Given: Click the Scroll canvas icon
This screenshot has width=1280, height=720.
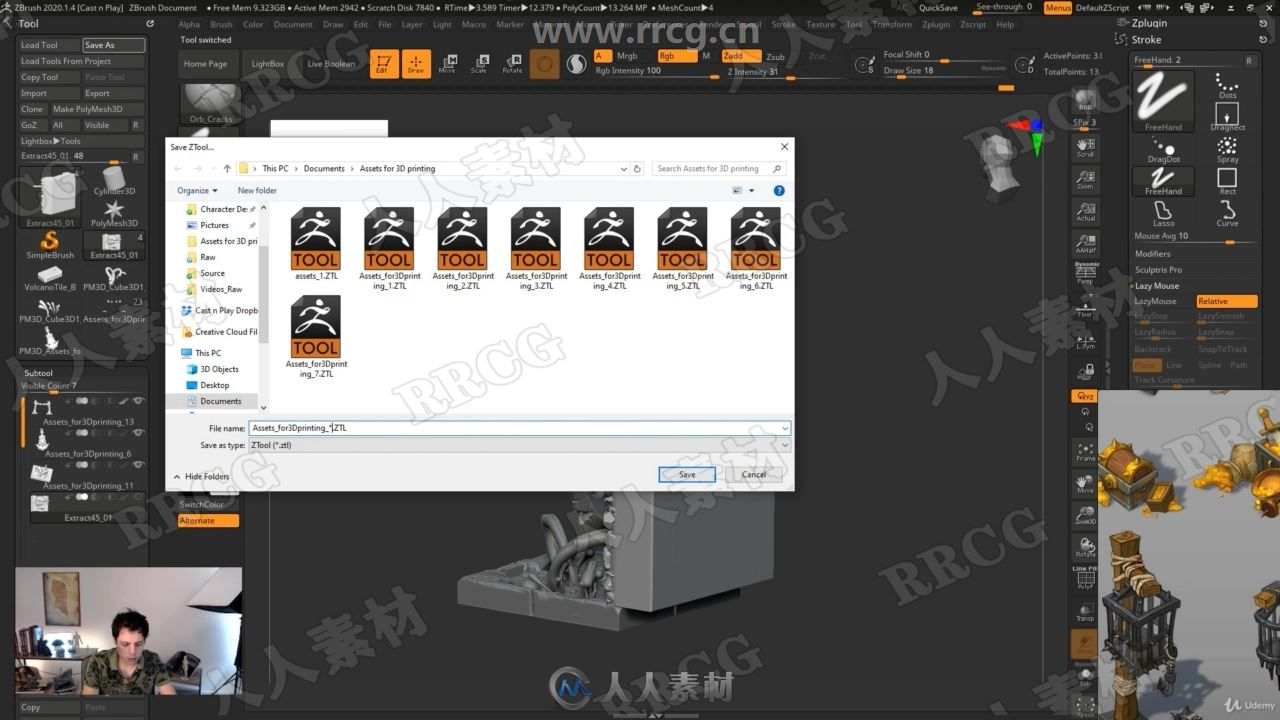Looking at the screenshot, I should point(1085,147).
